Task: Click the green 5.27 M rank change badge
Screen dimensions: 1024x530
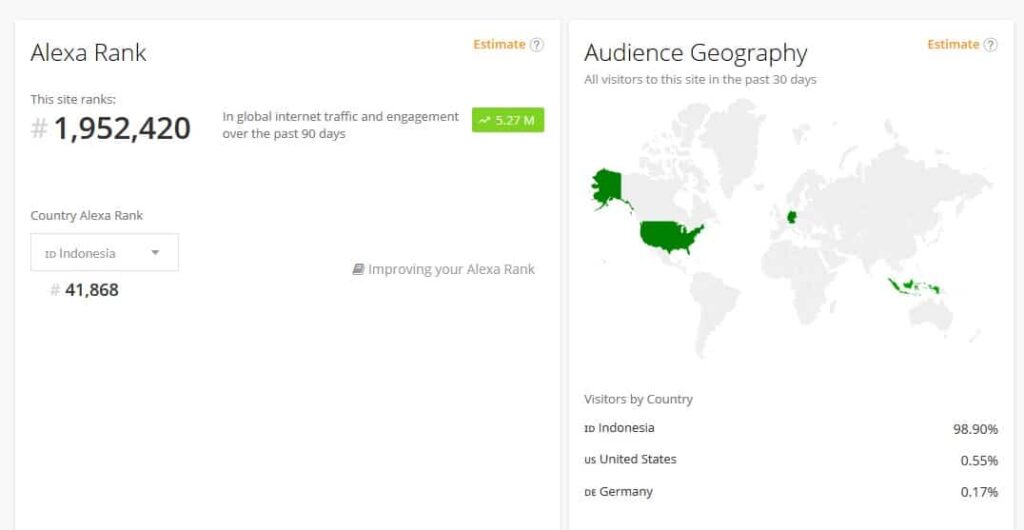Action: point(508,120)
